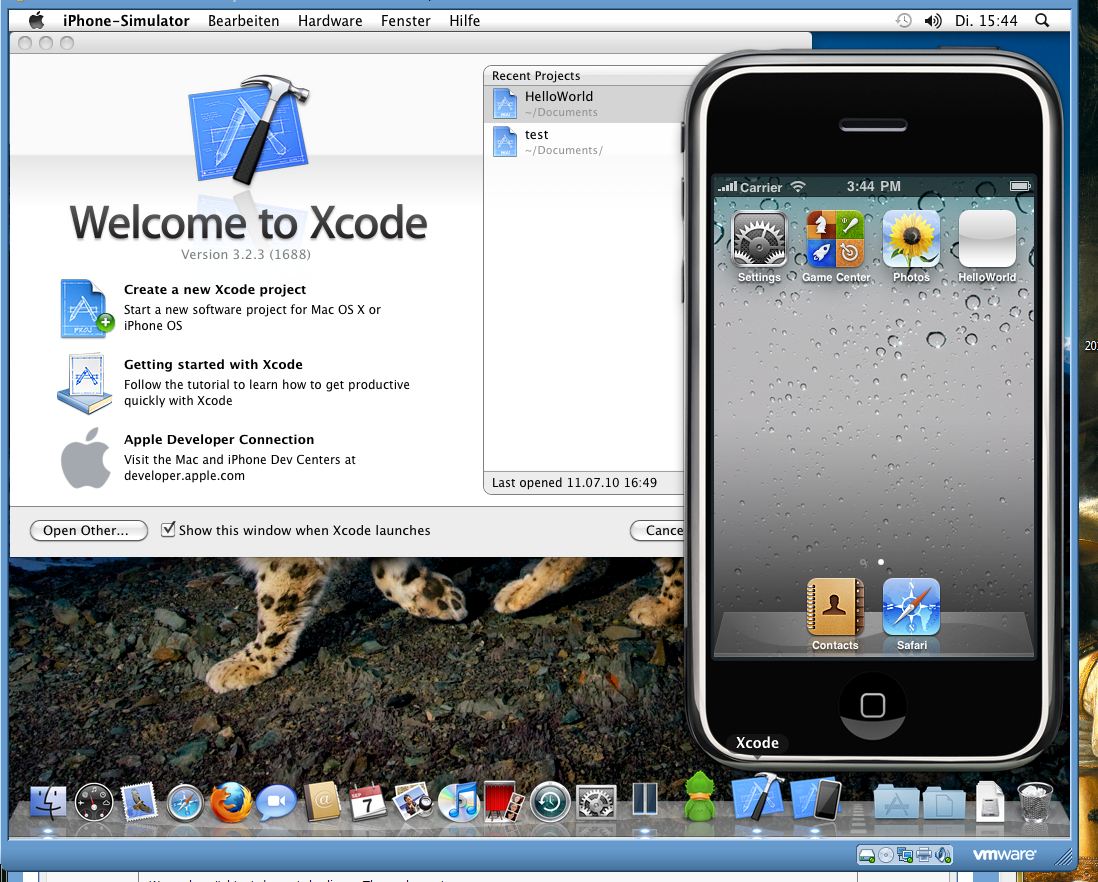Open Dashboard gauge icon in Dock
Image resolution: width=1098 pixels, height=882 pixels.
[94, 802]
